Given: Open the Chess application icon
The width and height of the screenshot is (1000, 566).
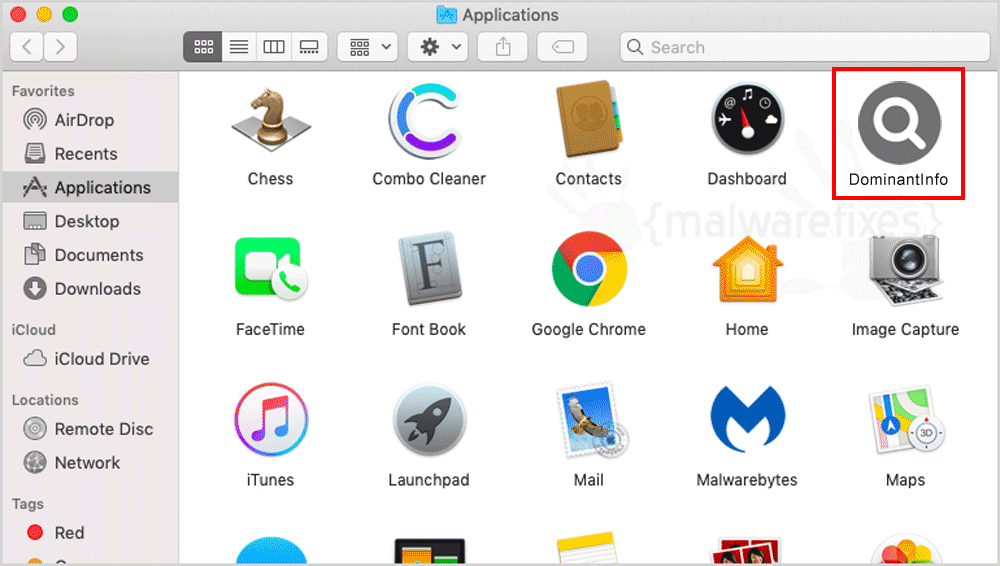Looking at the screenshot, I should pos(270,120).
